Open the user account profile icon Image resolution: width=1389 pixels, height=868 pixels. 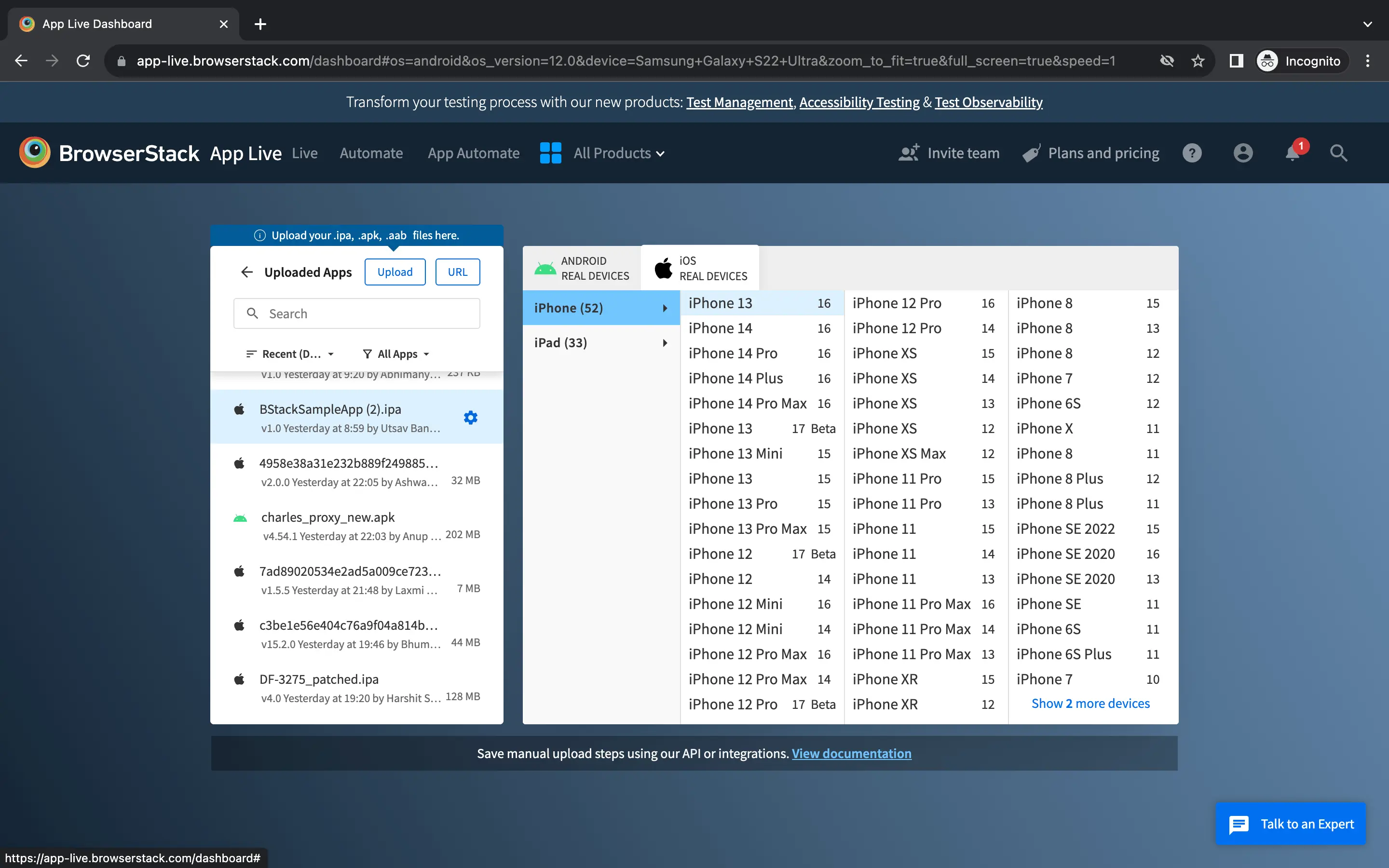point(1243,153)
